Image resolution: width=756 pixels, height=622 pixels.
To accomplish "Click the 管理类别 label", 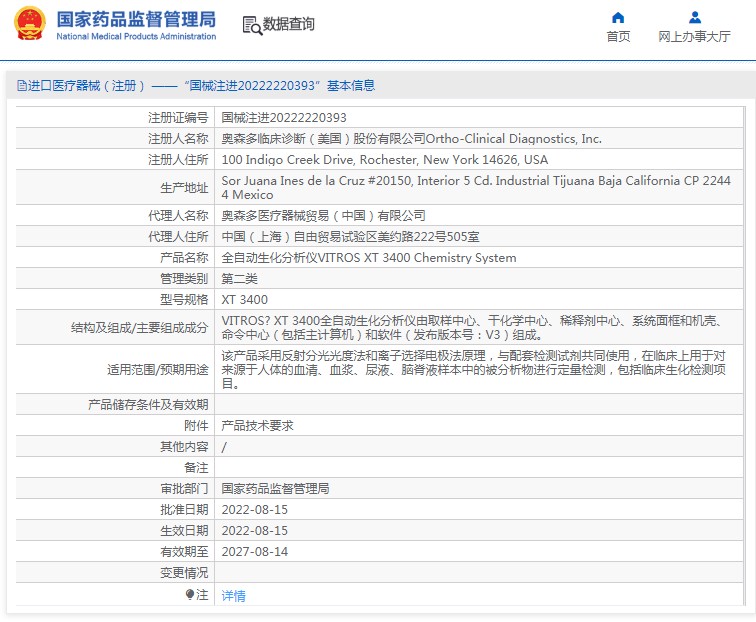I will (184, 279).
